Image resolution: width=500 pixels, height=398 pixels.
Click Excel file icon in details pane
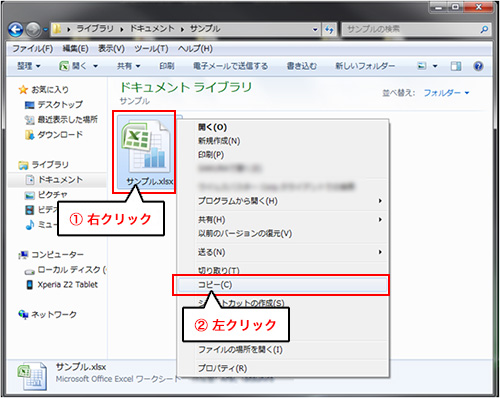click(x=32, y=376)
